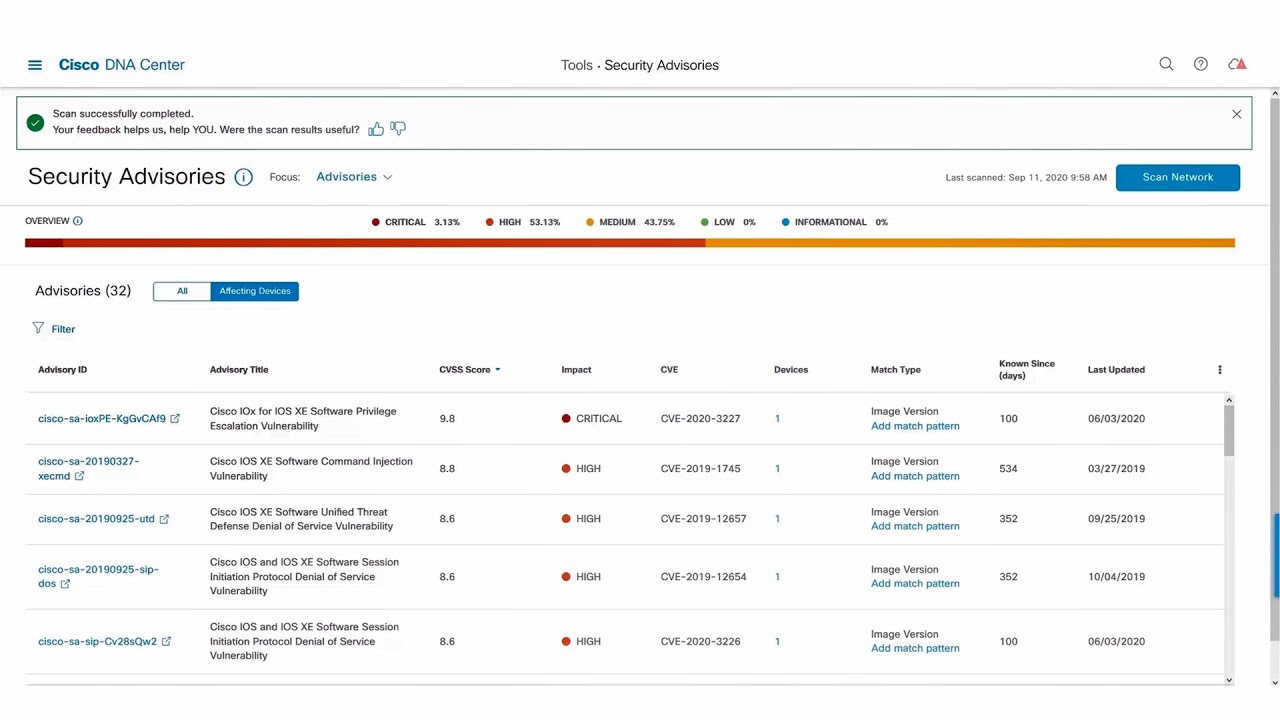This screenshot has height=720, width=1280.
Task: Click the search magnifier icon
Action: pyautogui.click(x=1166, y=64)
